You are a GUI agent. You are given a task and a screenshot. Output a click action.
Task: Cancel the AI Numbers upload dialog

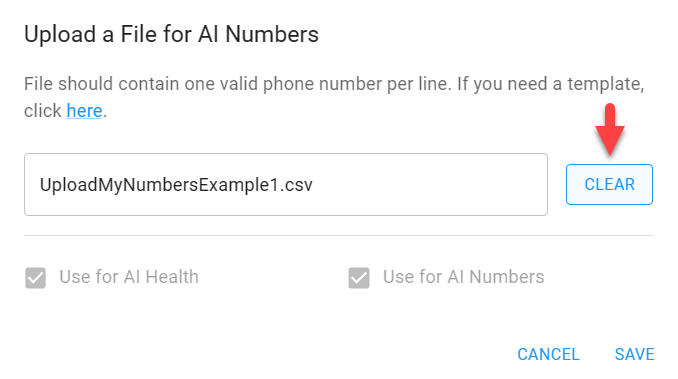click(x=548, y=354)
